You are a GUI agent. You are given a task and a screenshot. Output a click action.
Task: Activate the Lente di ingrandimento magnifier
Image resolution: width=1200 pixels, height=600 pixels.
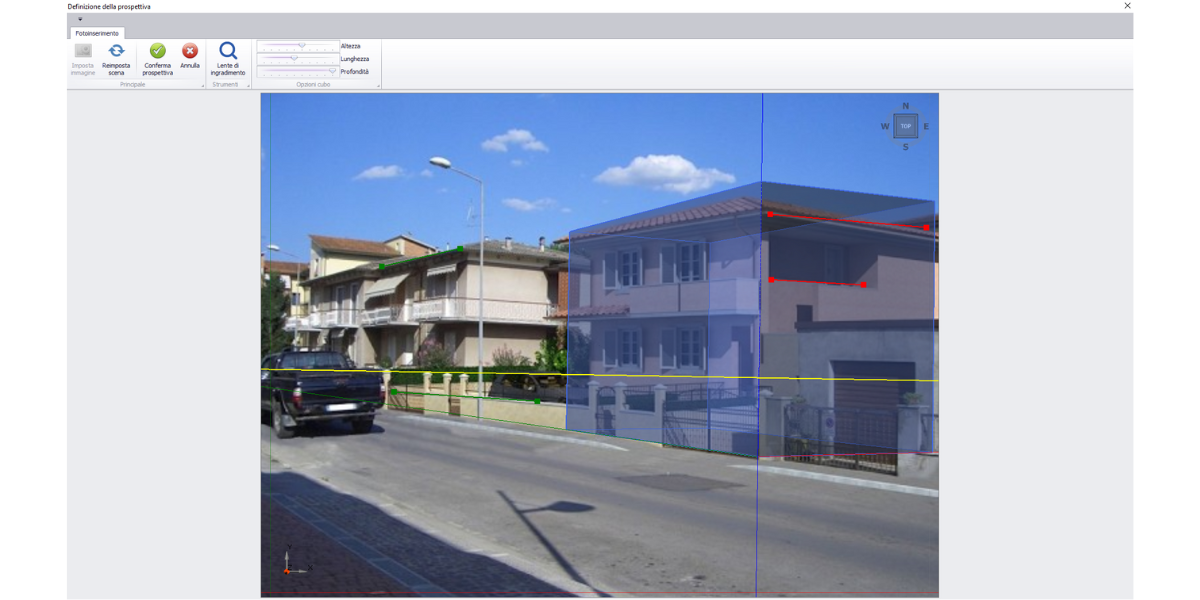coord(228,51)
